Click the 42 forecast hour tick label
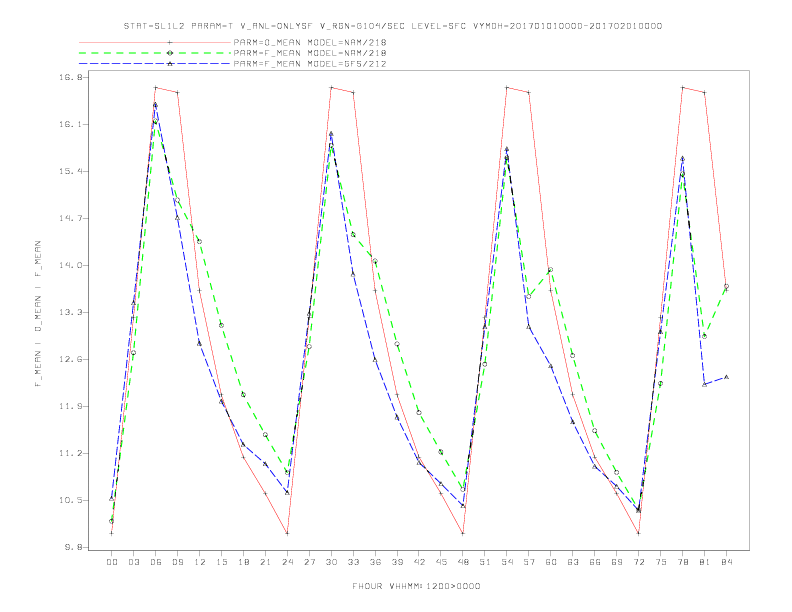Screen dimensions: 792x612 pos(419,562)
